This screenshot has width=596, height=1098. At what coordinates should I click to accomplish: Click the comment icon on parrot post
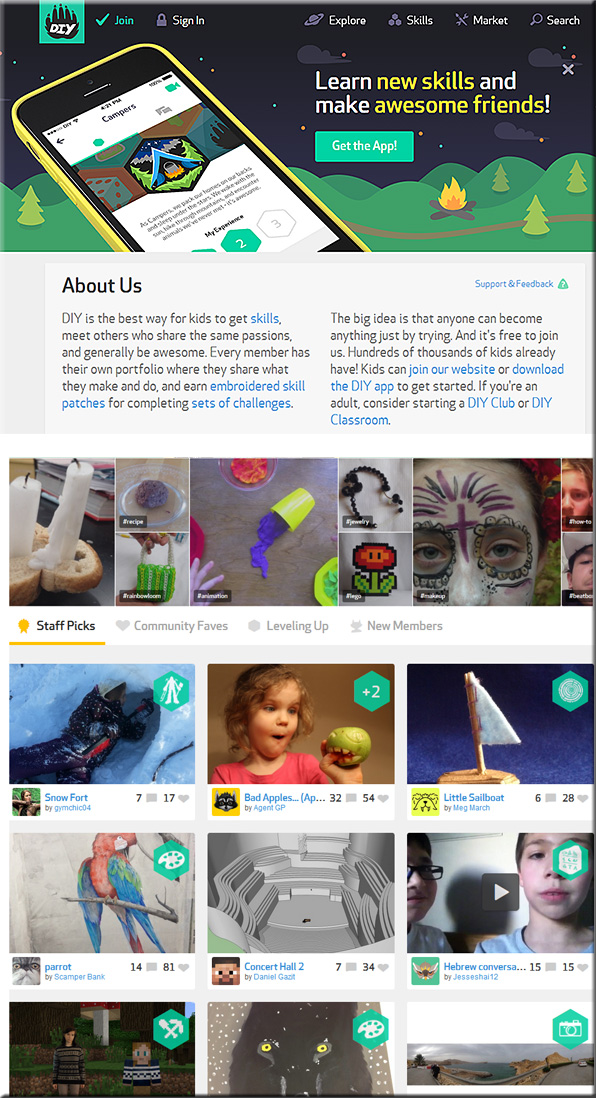(x=152, y=968)
